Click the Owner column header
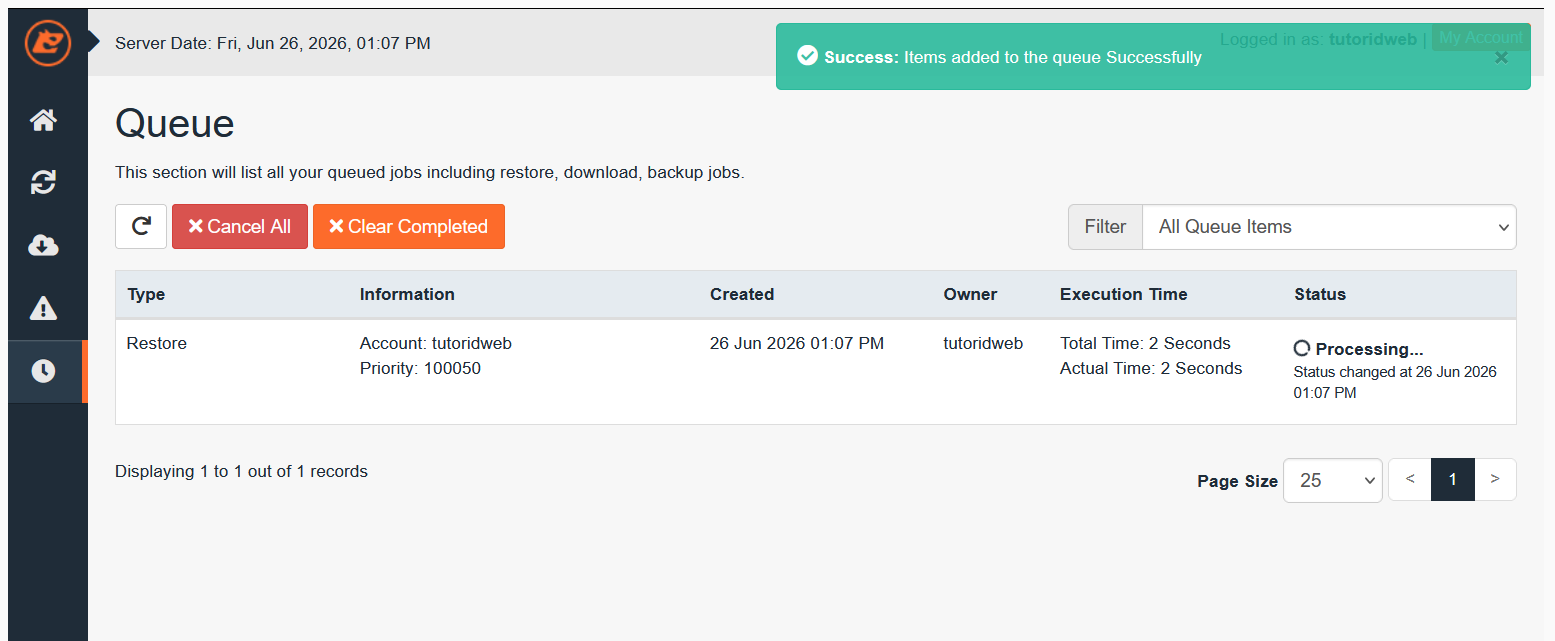 coord(970,294)
